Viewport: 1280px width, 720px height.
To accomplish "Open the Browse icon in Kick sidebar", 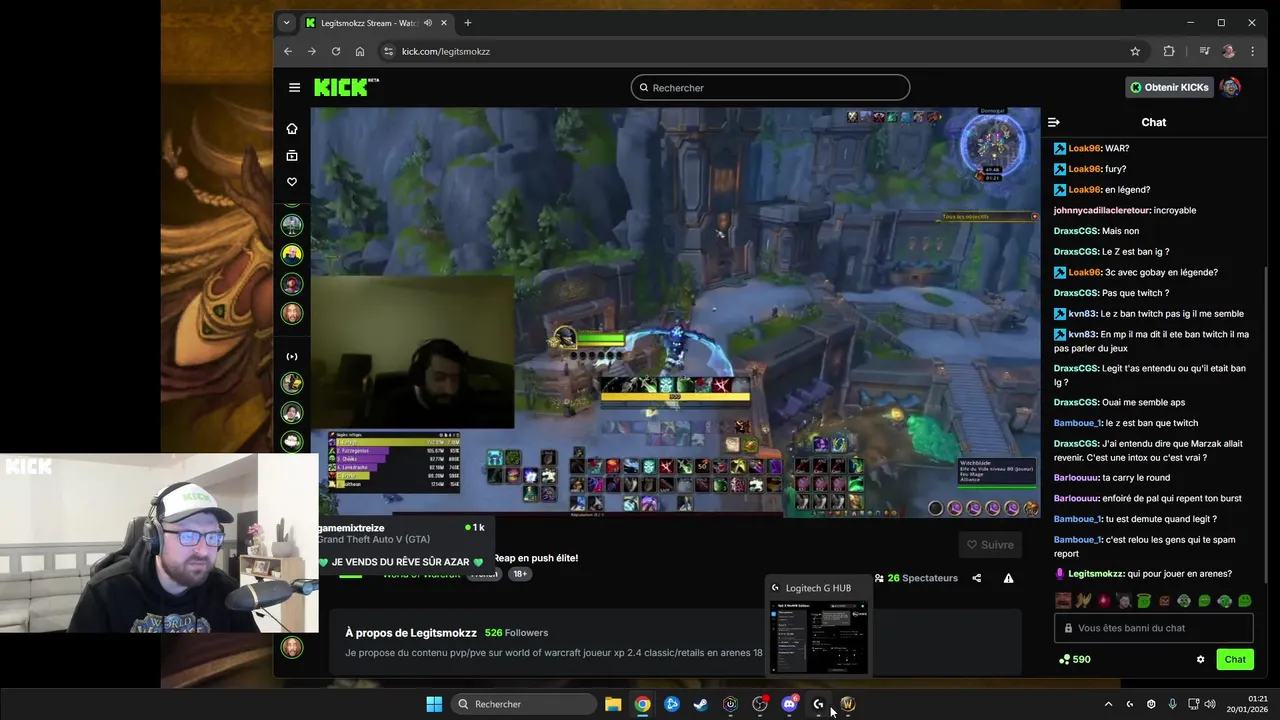I will tap(292, 155).
